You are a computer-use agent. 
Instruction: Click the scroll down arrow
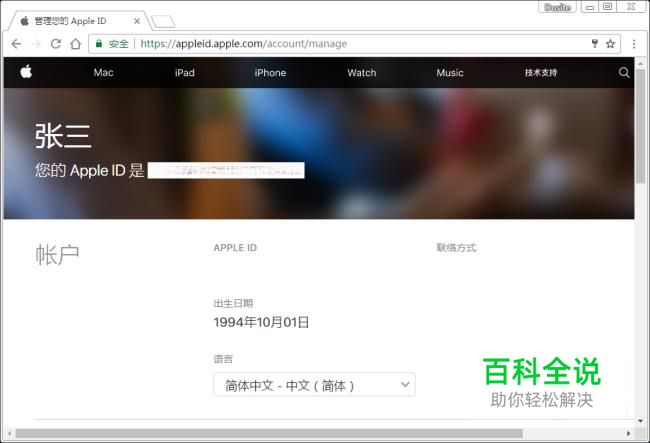640,421
